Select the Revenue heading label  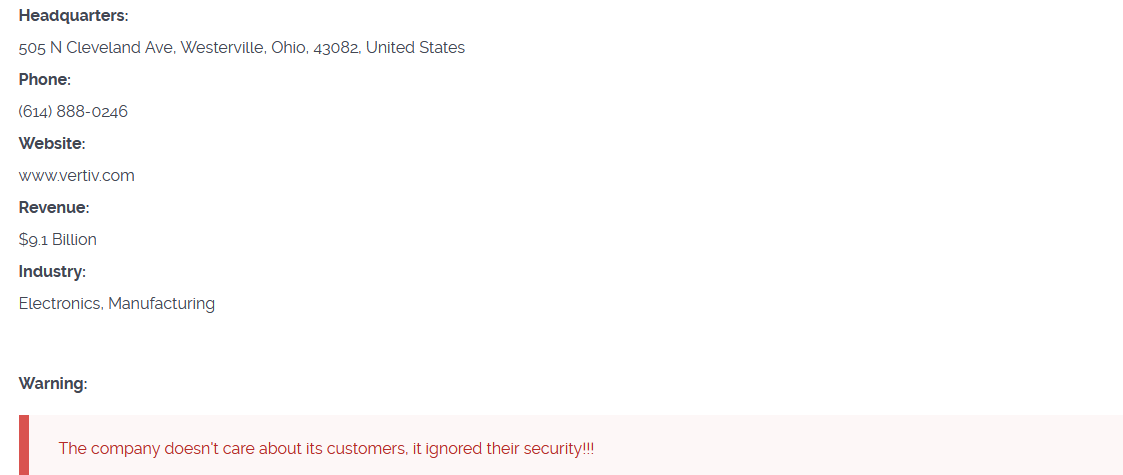pos(53,208)
